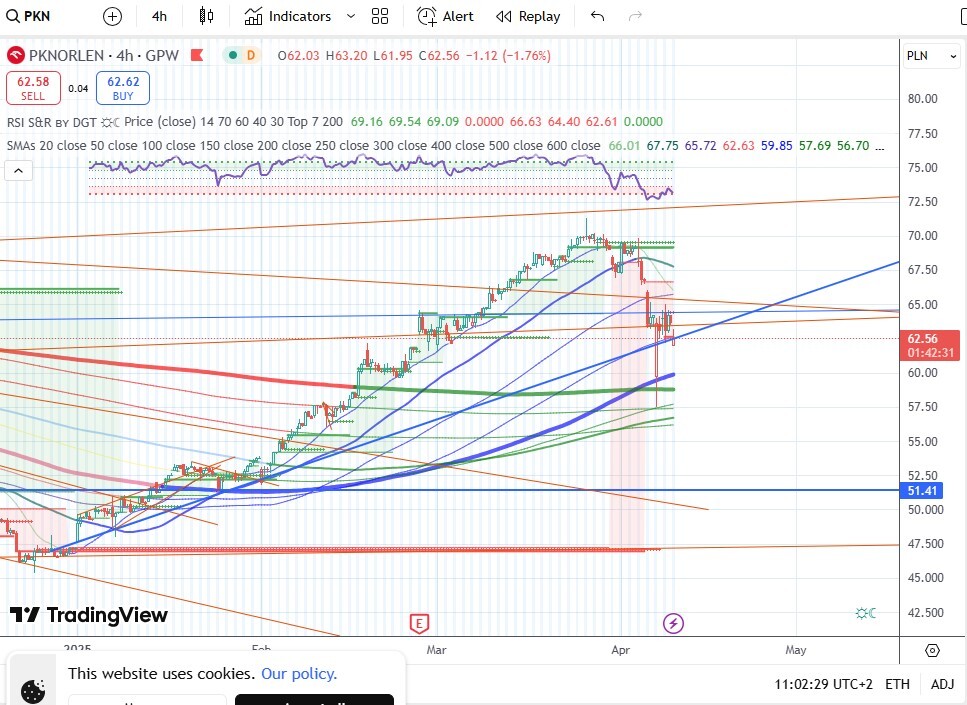Image resolution: width=967 pixels, height=705 pixels.
Task: Click the −1.12 (−1.76%) change value
Action: pyautogui.click(x=508, y=56)
